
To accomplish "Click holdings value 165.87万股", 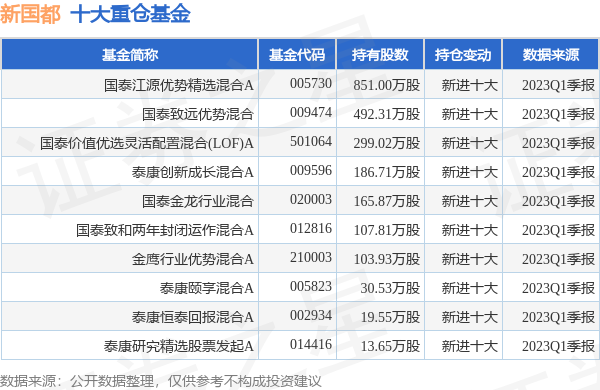I will click(x=386, y=201).
